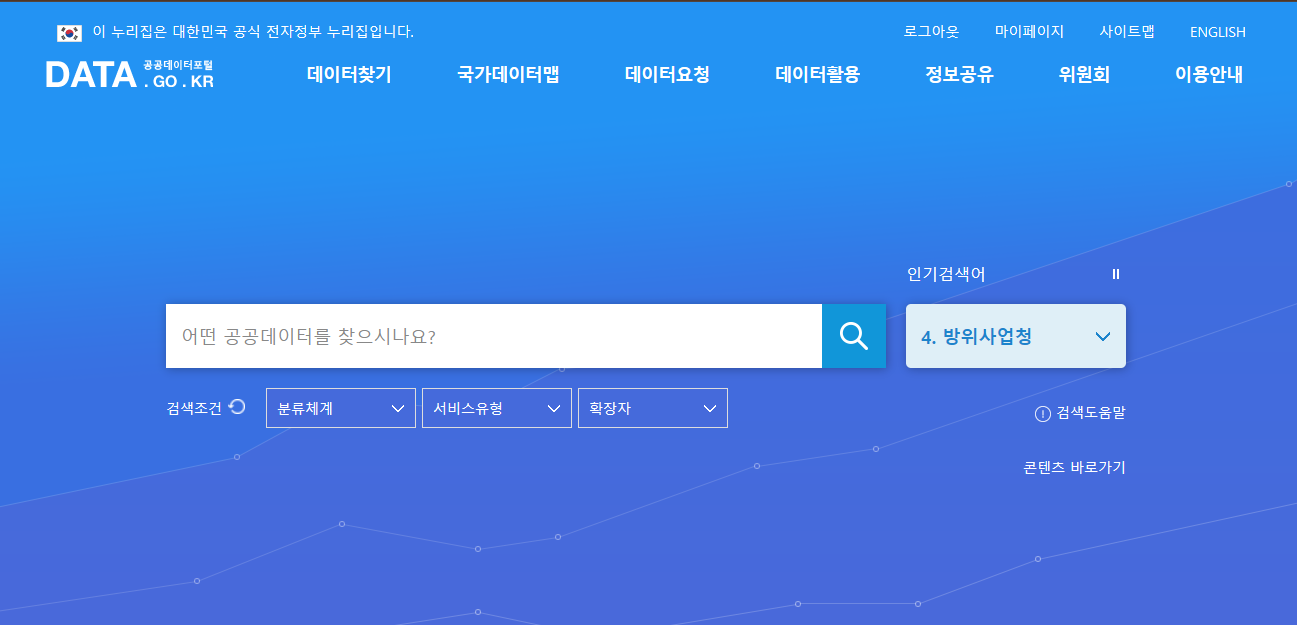Open the 데이터요청 menu
The height and width of the screenshot is (625, 1297).
(x=667, y=74)
